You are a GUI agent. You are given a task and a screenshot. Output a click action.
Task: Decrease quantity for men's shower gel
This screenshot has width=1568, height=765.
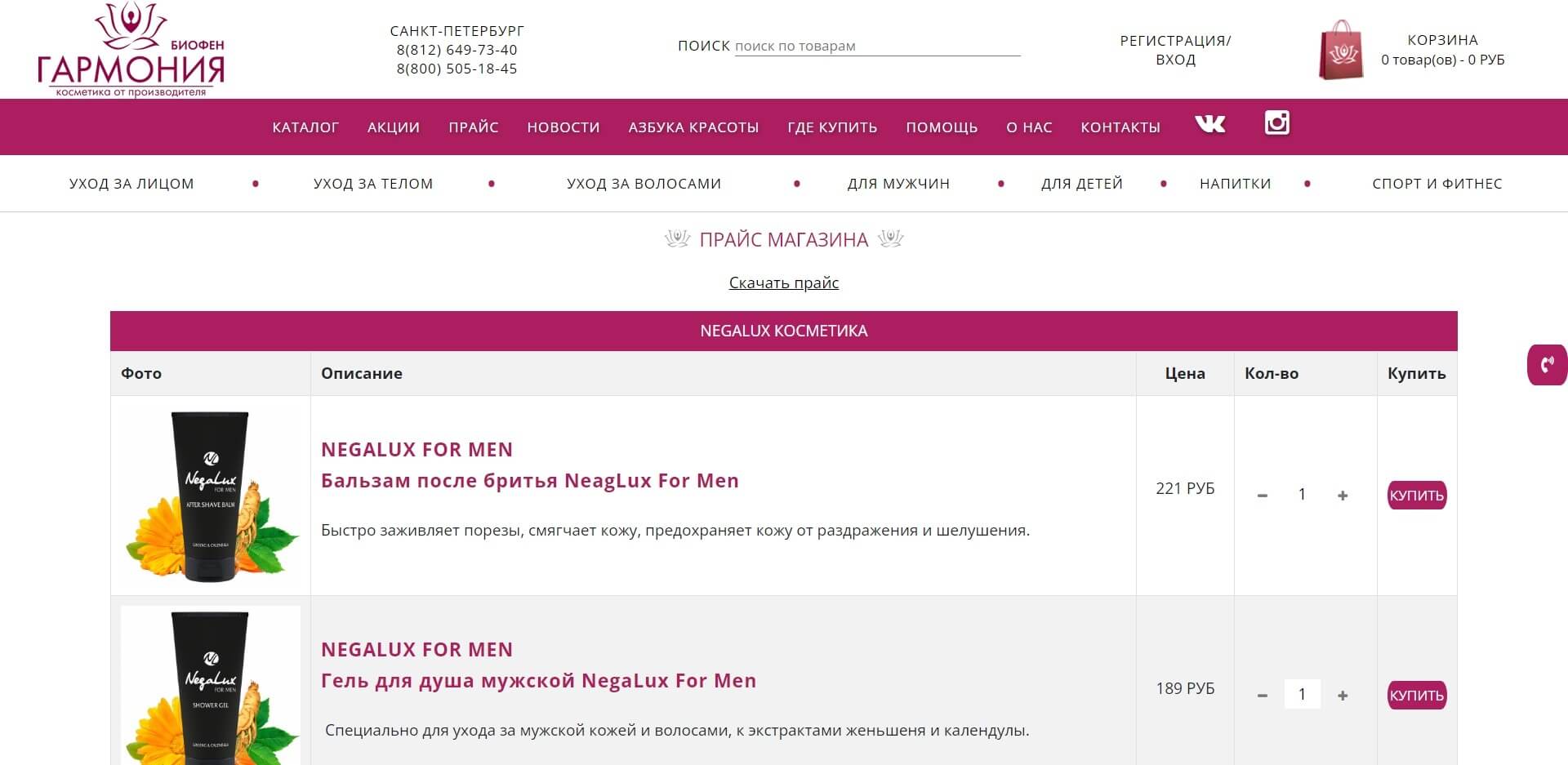tap(1263, 696)
